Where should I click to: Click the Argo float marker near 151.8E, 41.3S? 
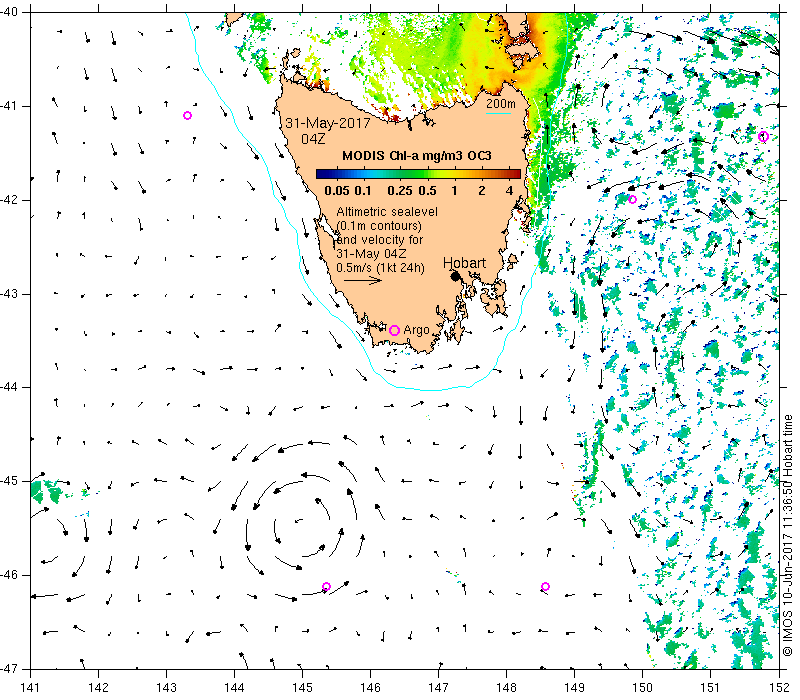tap(763, 136)
